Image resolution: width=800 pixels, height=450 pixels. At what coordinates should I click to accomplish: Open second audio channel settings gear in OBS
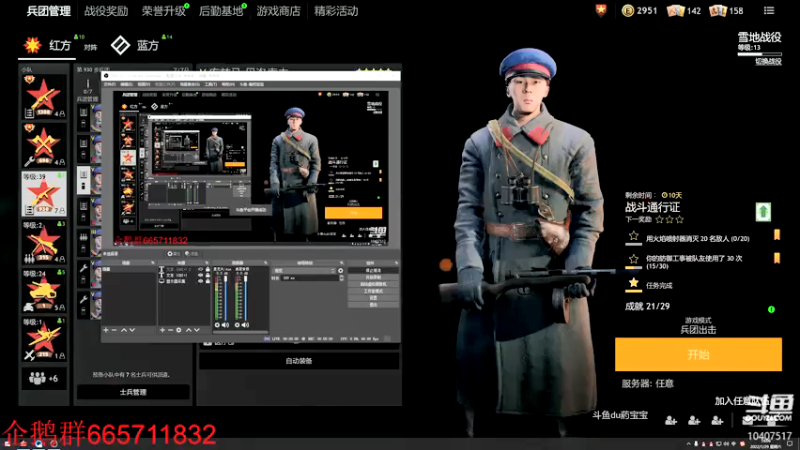coord(237,325)
